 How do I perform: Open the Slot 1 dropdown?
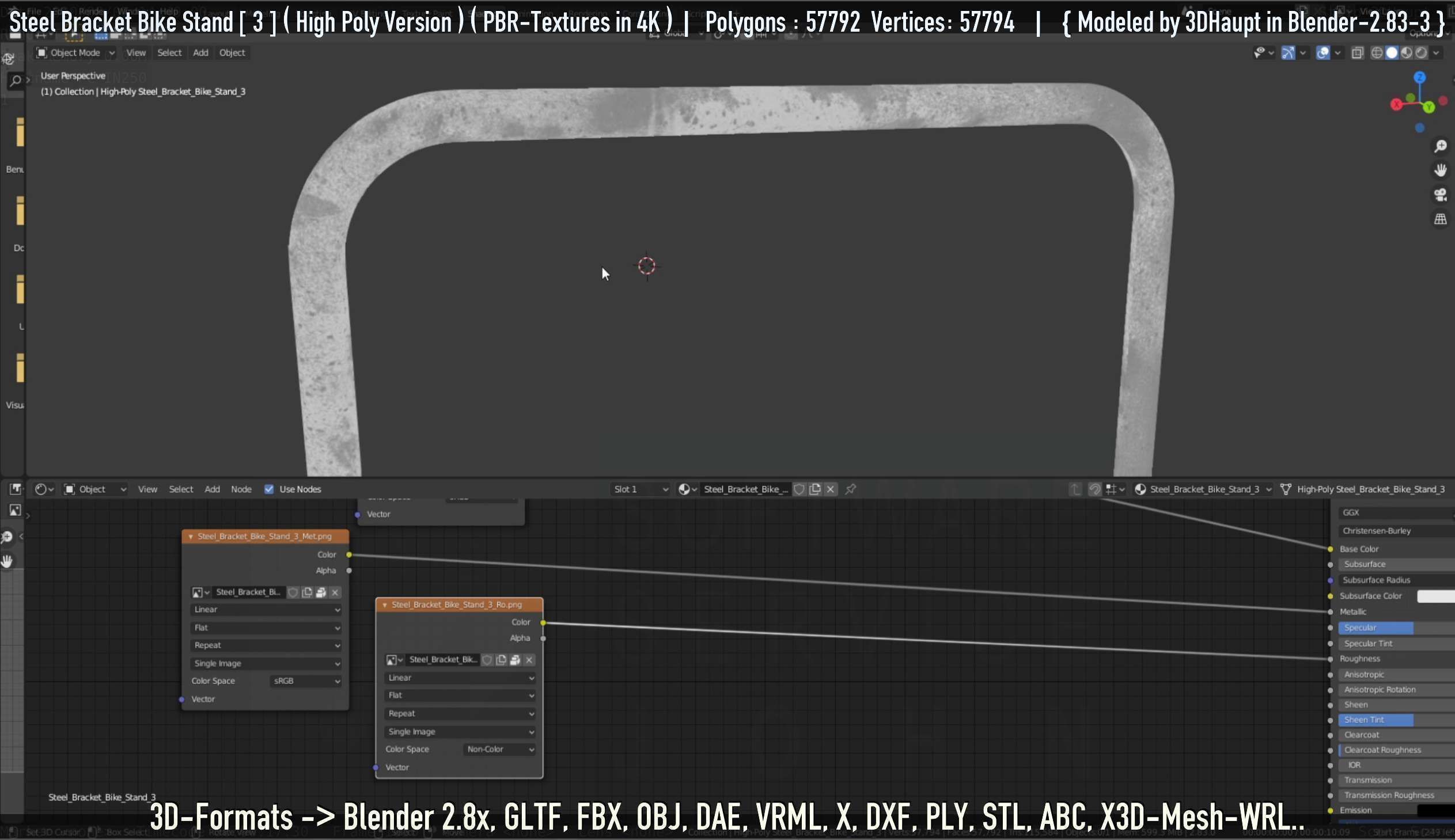[x=640, y=489]
